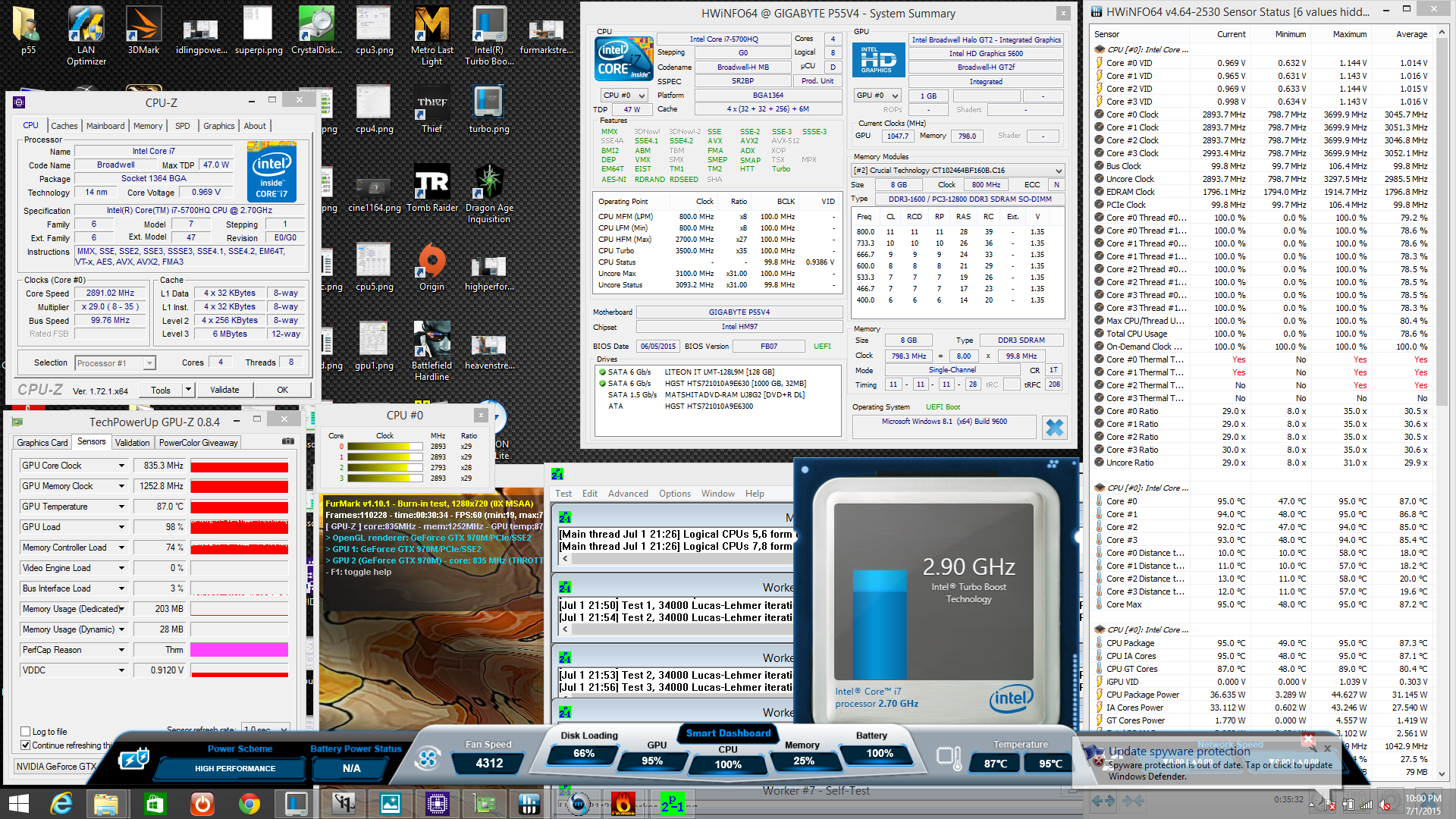
Task: Click the HIGH PERFORMANCE power scheme button
Action: [x=235, y=768]
